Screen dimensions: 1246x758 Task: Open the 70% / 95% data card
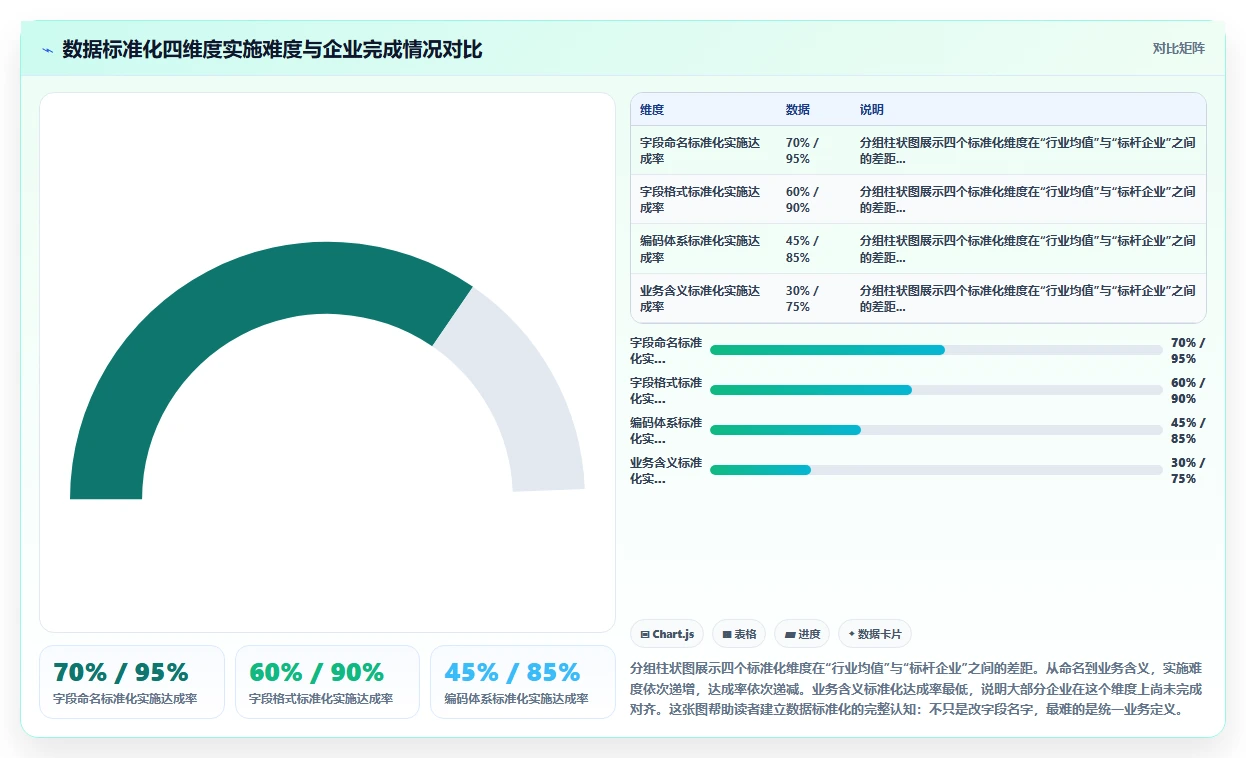tap(132, 682)
